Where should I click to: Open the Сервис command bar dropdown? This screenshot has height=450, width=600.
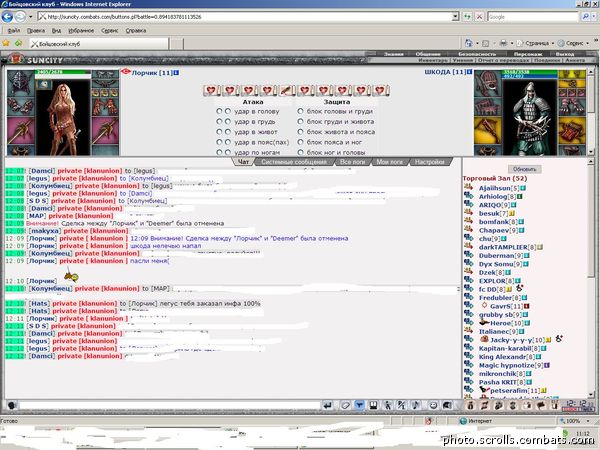coord(573,43)
